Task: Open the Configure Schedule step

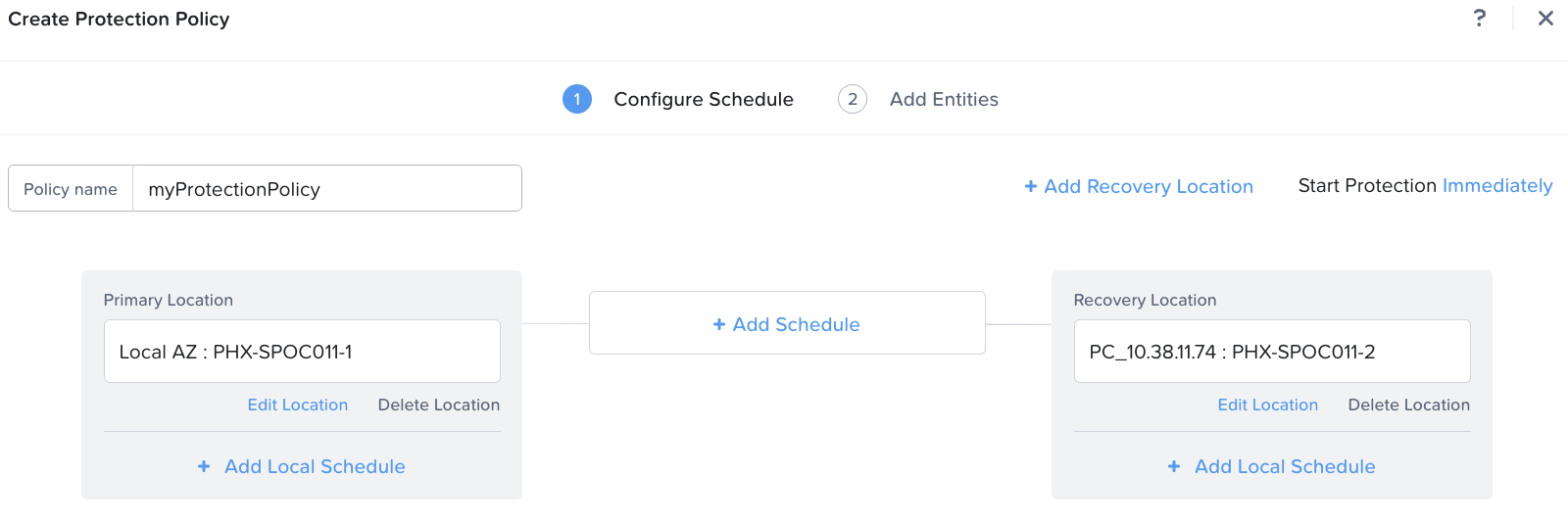Action: click(703, 99)
